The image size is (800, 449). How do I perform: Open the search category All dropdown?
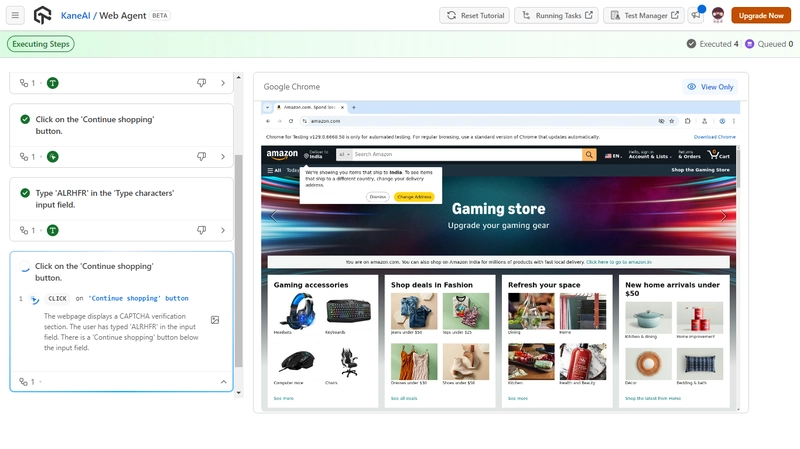tap(344, 154)
